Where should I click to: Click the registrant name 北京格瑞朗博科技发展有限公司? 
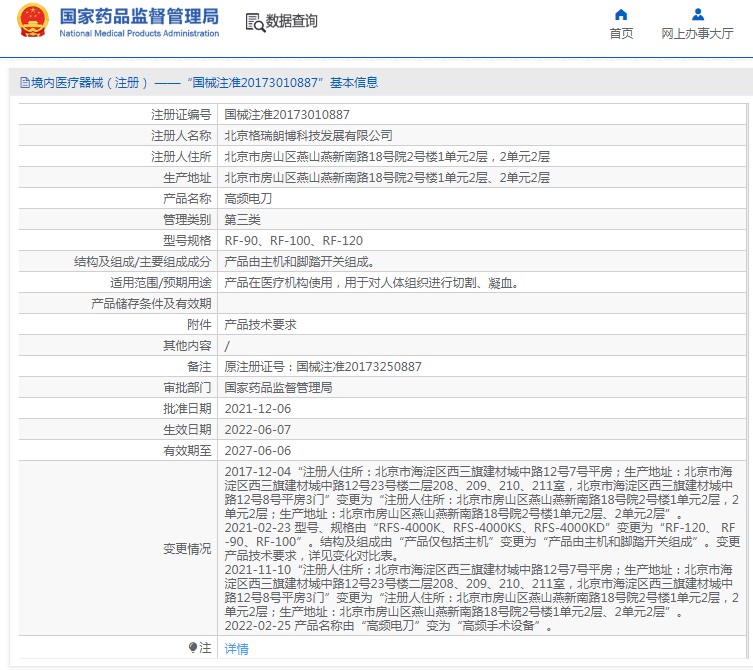pyautogui.click(x=308, y=136)
